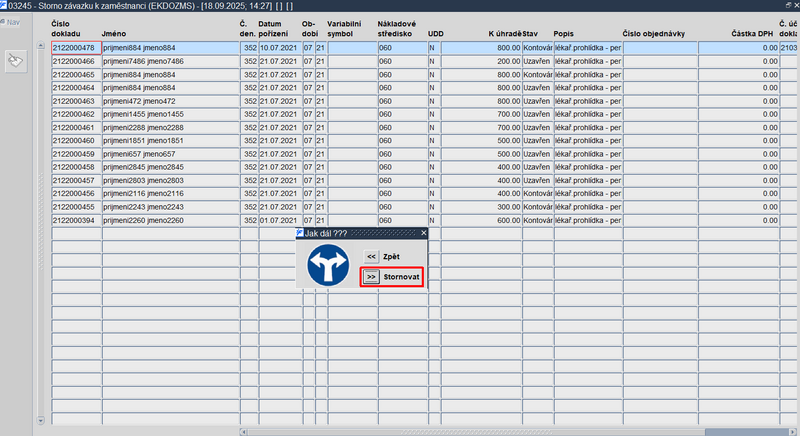Click amount 600.00 in K úhradě column
The image size is (800, 436).
(x=481, y=220)
